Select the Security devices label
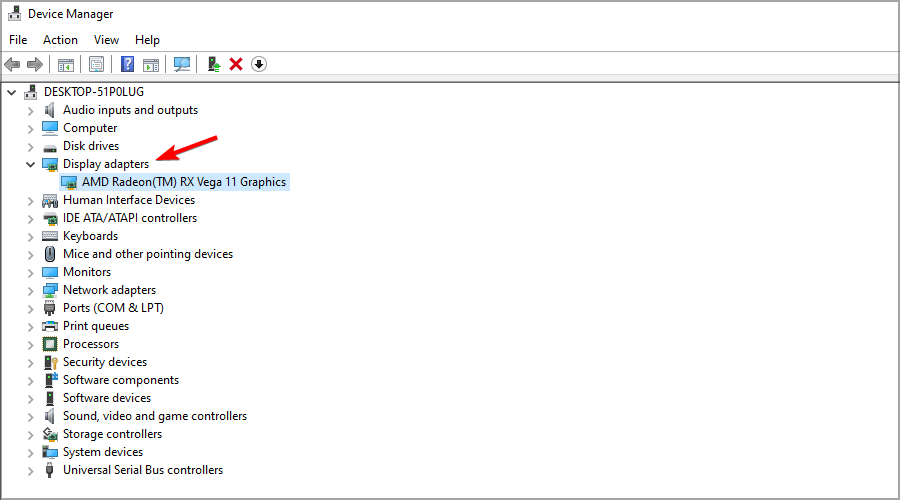Screen dimensions: 900x500 point(105,362)
